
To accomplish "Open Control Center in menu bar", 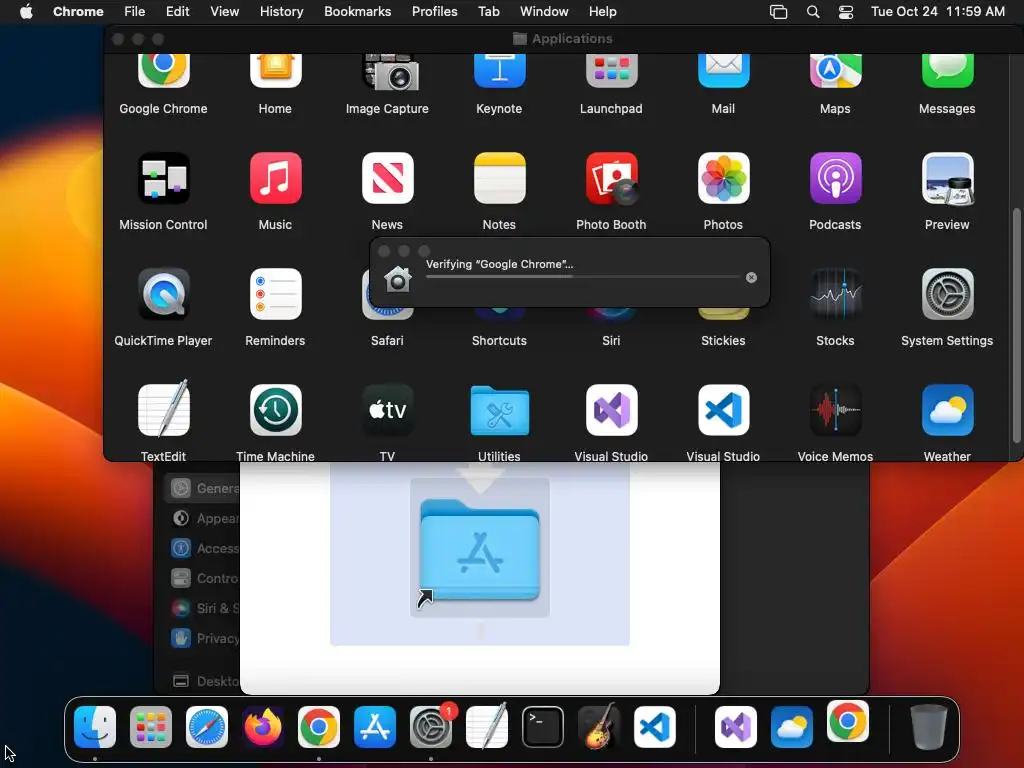I will (x=846, y=11).
